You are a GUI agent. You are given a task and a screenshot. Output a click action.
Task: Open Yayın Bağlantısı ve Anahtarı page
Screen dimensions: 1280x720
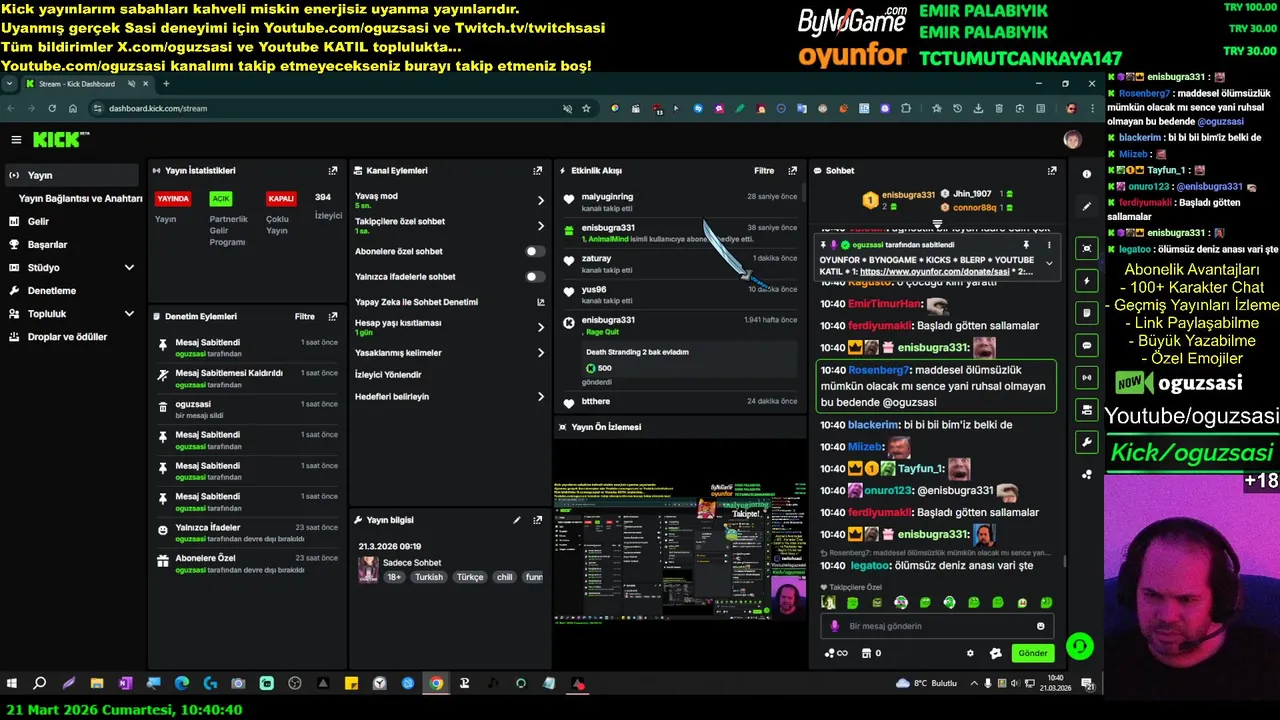click(x=80, y=198)
